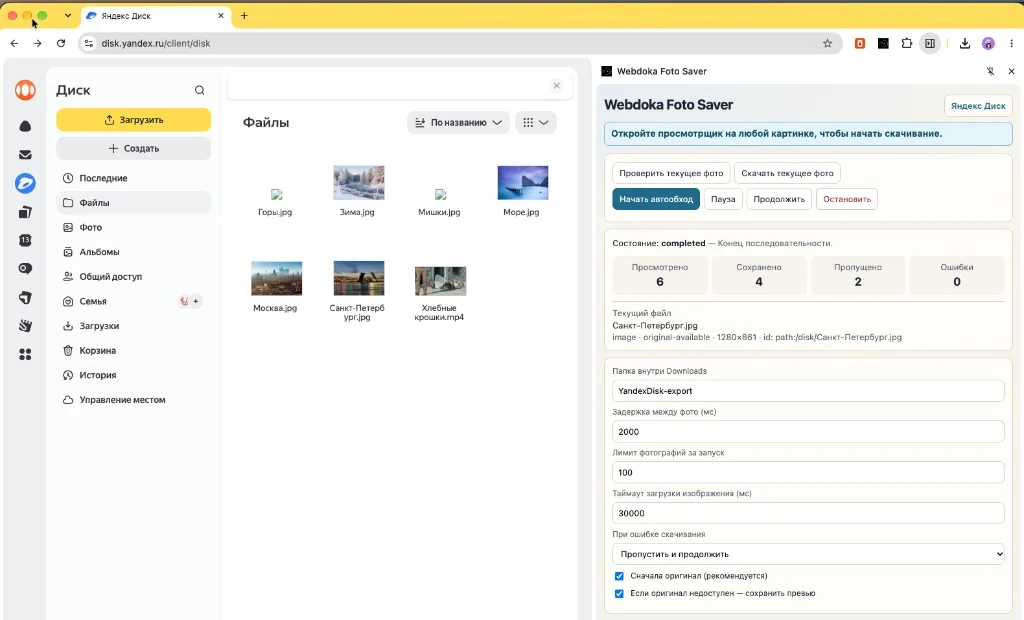Click 'Проверить текущее фото' button
The width and height of the screenshot is (1024, 620).
pos(671,173)
